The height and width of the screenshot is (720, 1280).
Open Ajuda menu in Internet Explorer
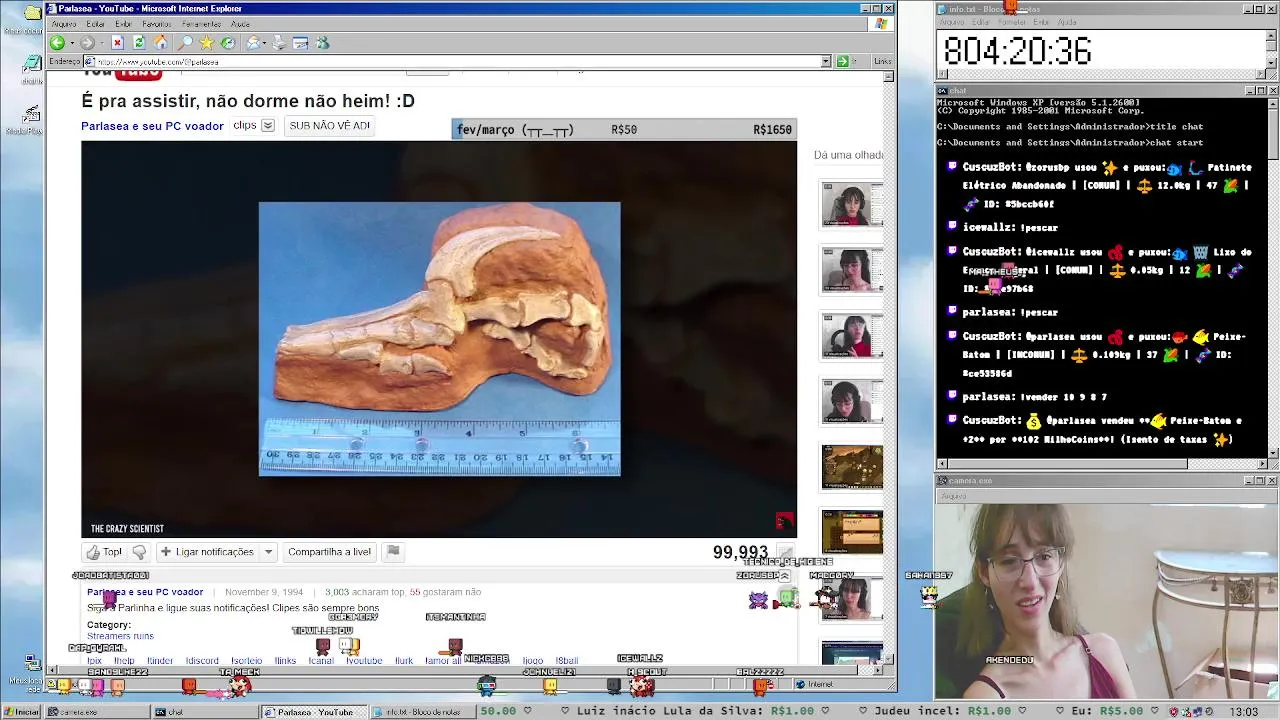(240, 24)
